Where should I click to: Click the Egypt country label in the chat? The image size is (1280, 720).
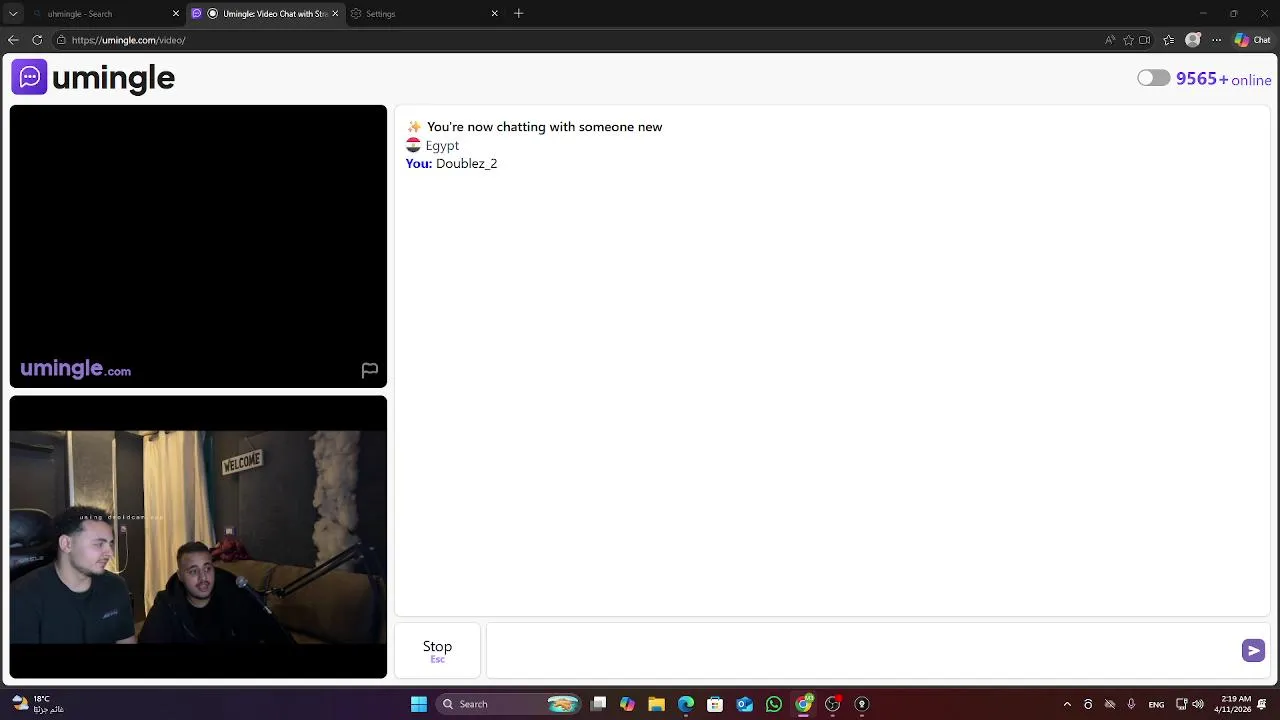(442, 145)
